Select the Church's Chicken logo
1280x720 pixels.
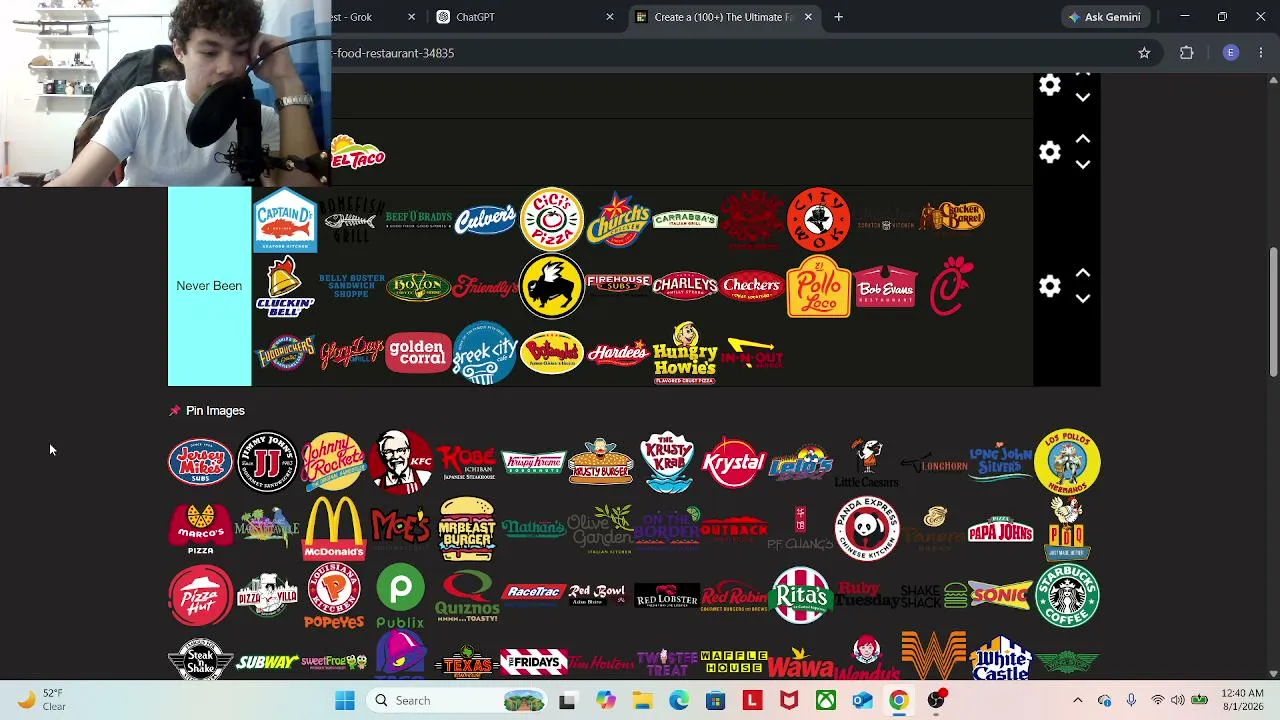click(x=618, y=219)
